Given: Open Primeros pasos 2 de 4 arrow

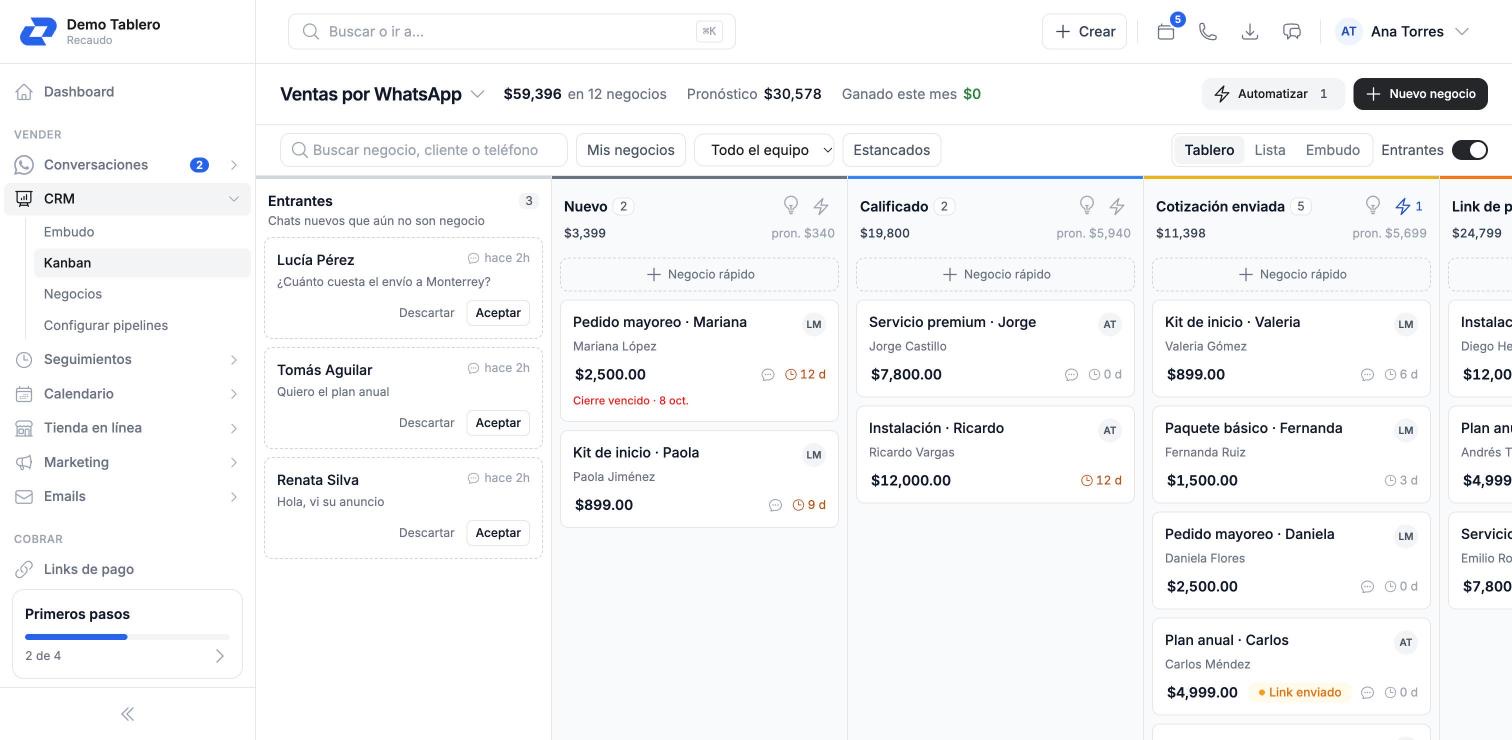Looking at the screenshot, I should tap(220, 657).
